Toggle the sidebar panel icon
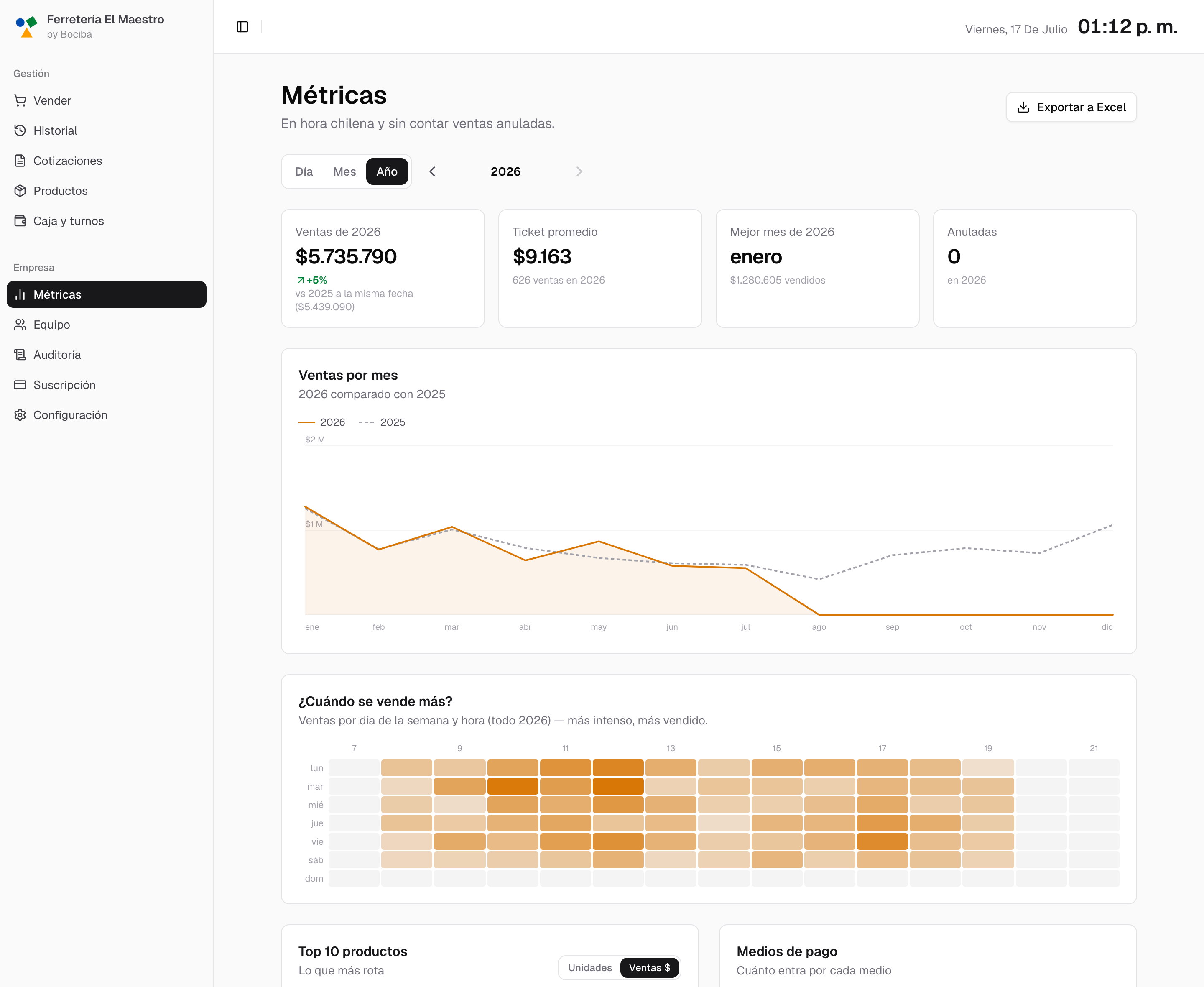This screenshot has height=987, width=1204. click(242, 27)
